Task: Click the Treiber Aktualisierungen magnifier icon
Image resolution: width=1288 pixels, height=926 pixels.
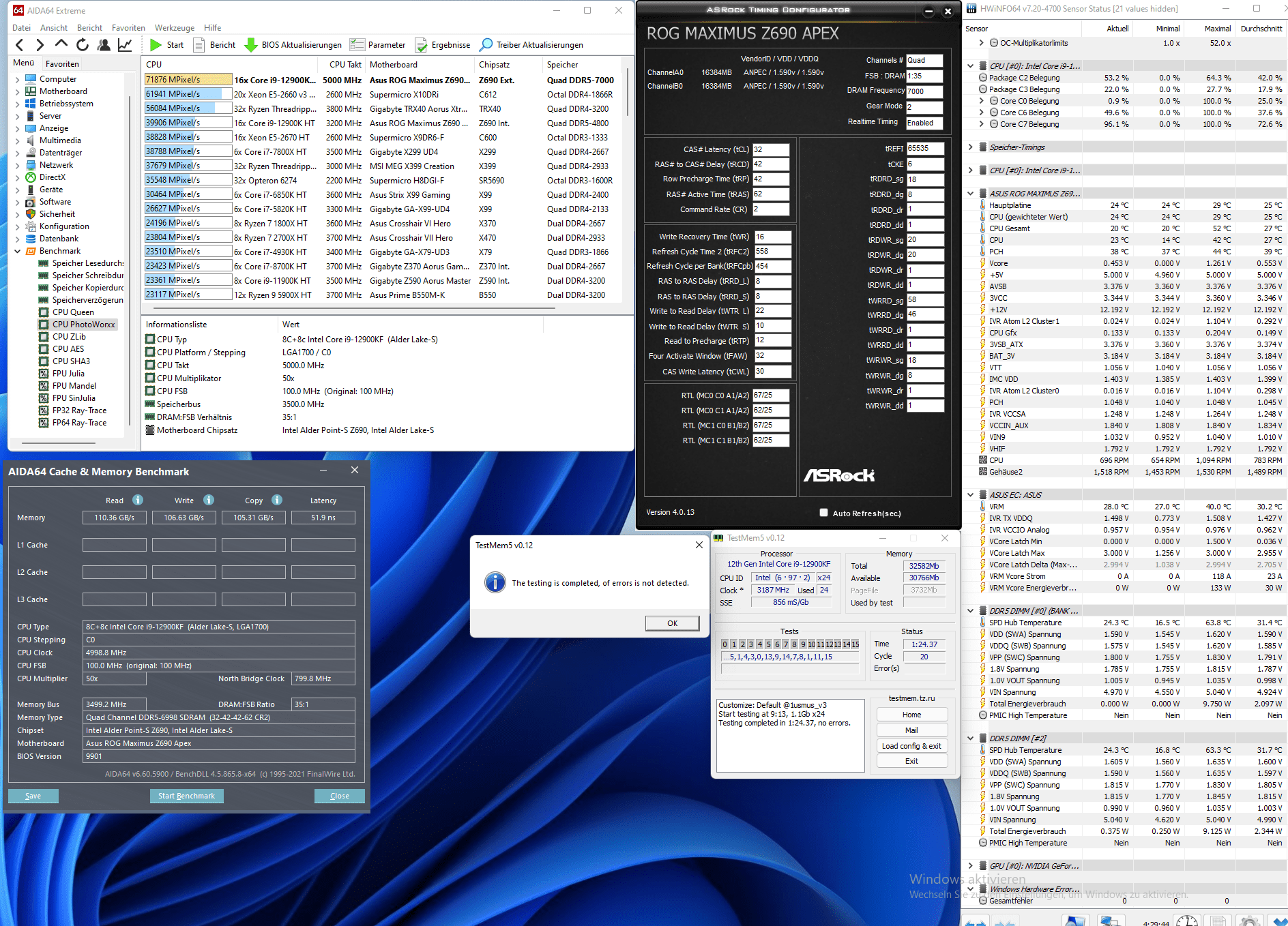Action: coord(486,45)
